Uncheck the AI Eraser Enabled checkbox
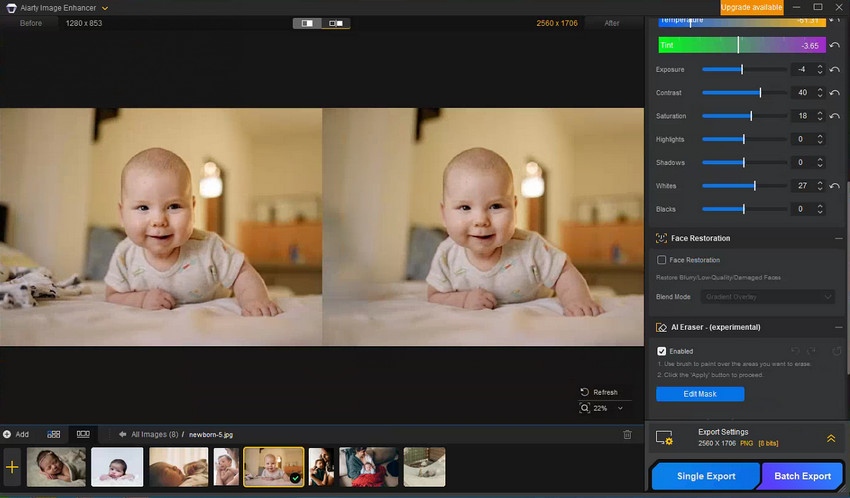850x498 pixels. [661, 351]
